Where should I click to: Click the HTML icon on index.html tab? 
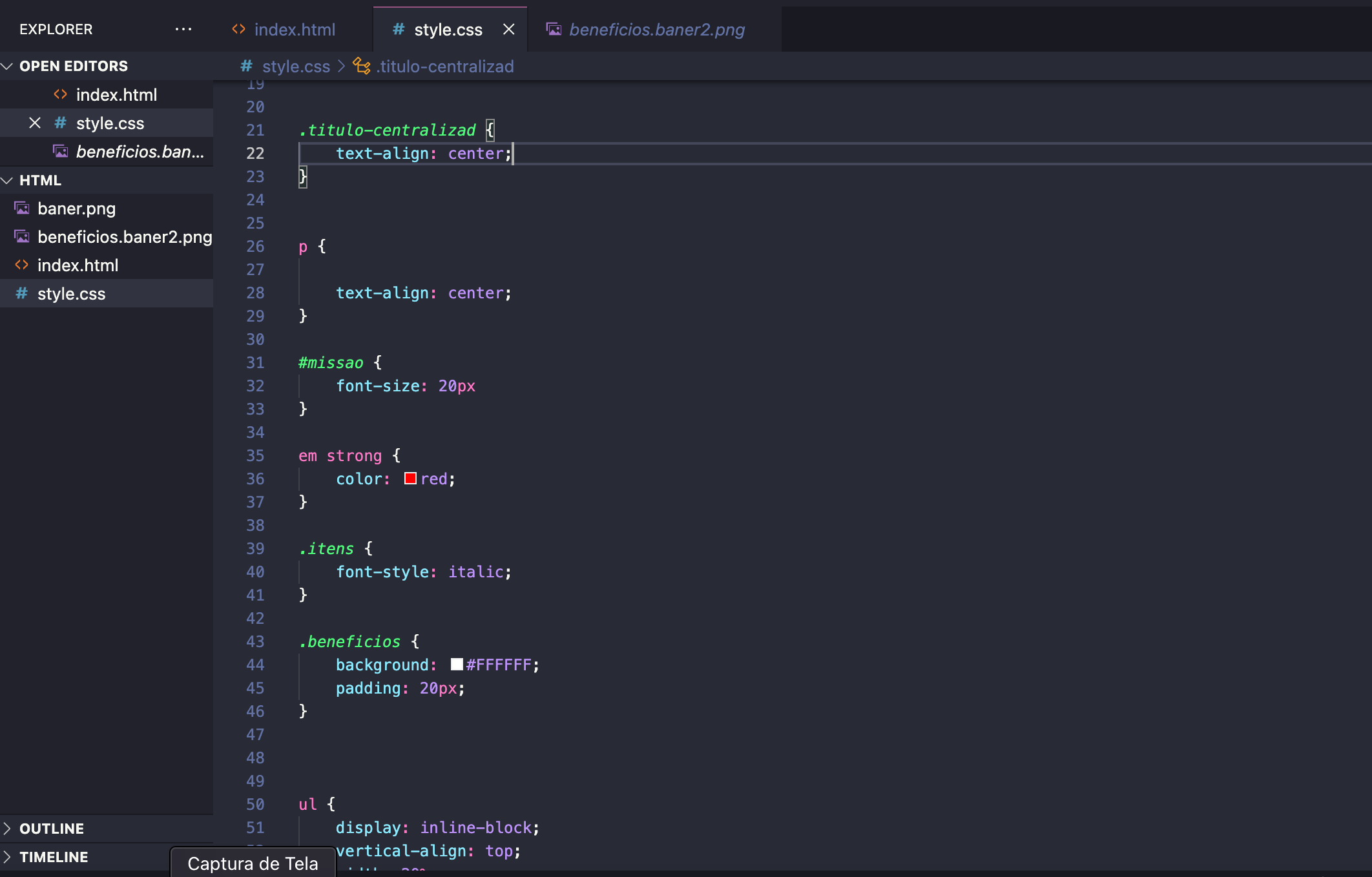point(238,29)
